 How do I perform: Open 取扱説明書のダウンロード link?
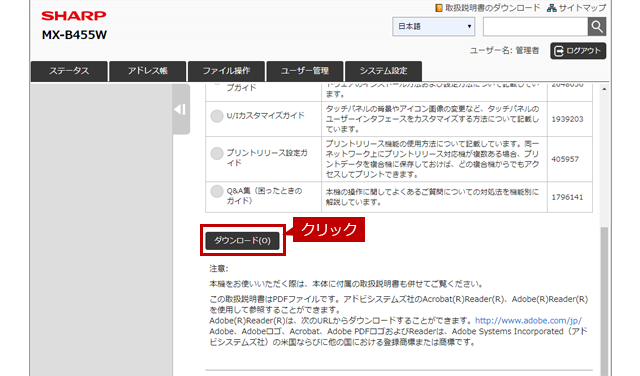[x=487, y=8]
